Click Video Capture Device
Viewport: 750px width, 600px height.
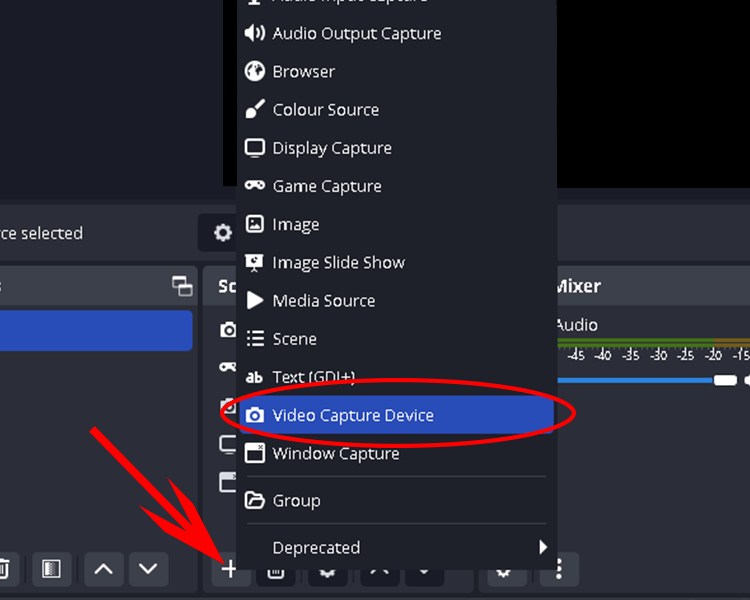click(x=396, y=415)
